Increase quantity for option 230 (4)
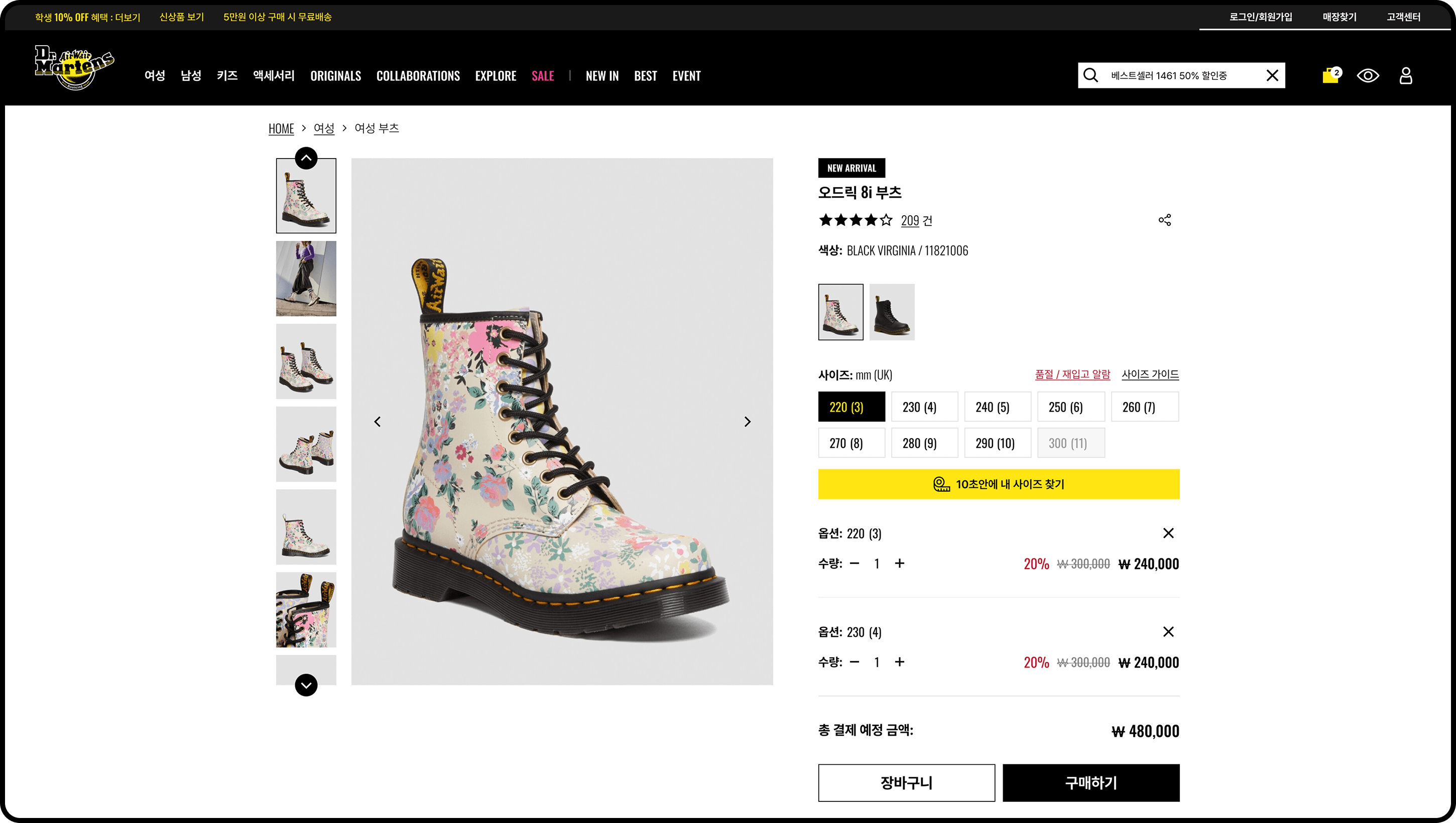1456x823 pixels. [x=900, y=662]
